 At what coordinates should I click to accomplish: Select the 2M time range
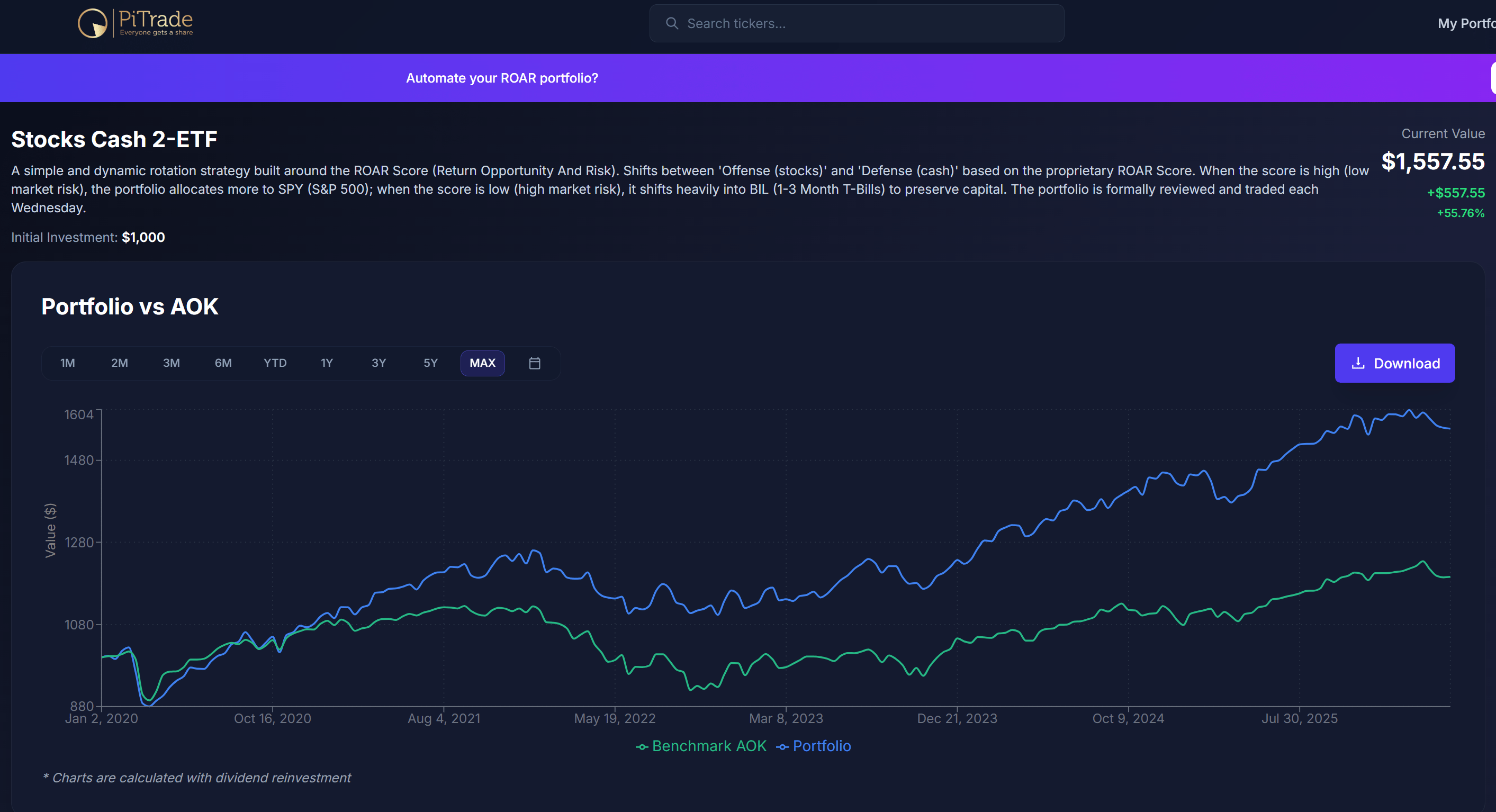click(x=120, y=363)
